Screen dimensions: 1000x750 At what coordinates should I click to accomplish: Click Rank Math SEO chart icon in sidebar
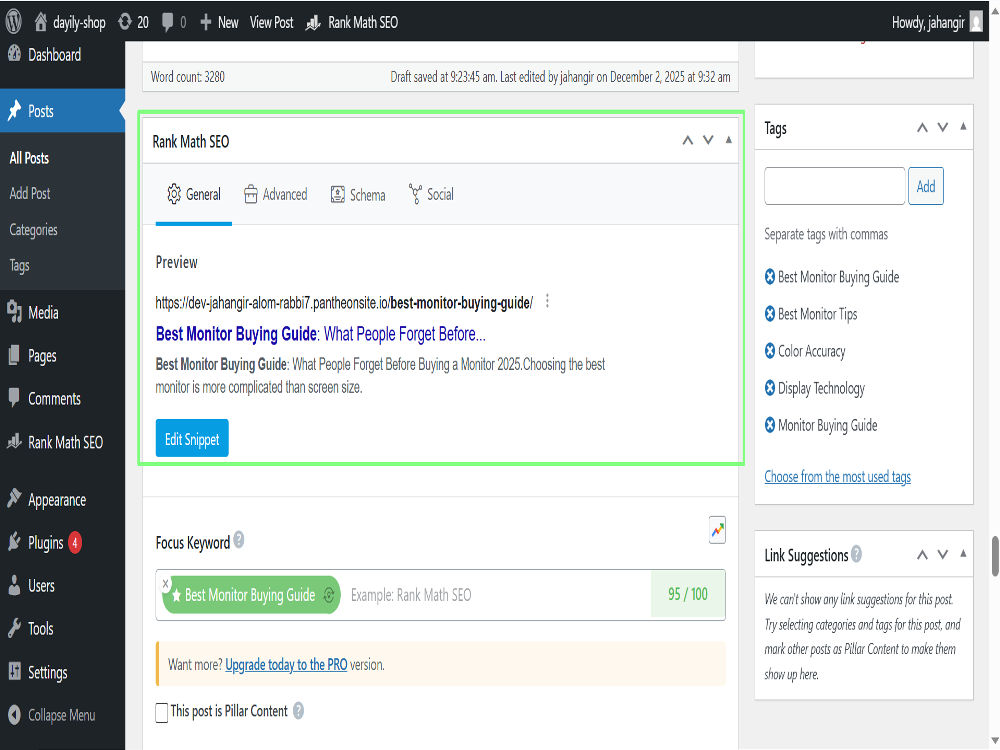(14, 441)
